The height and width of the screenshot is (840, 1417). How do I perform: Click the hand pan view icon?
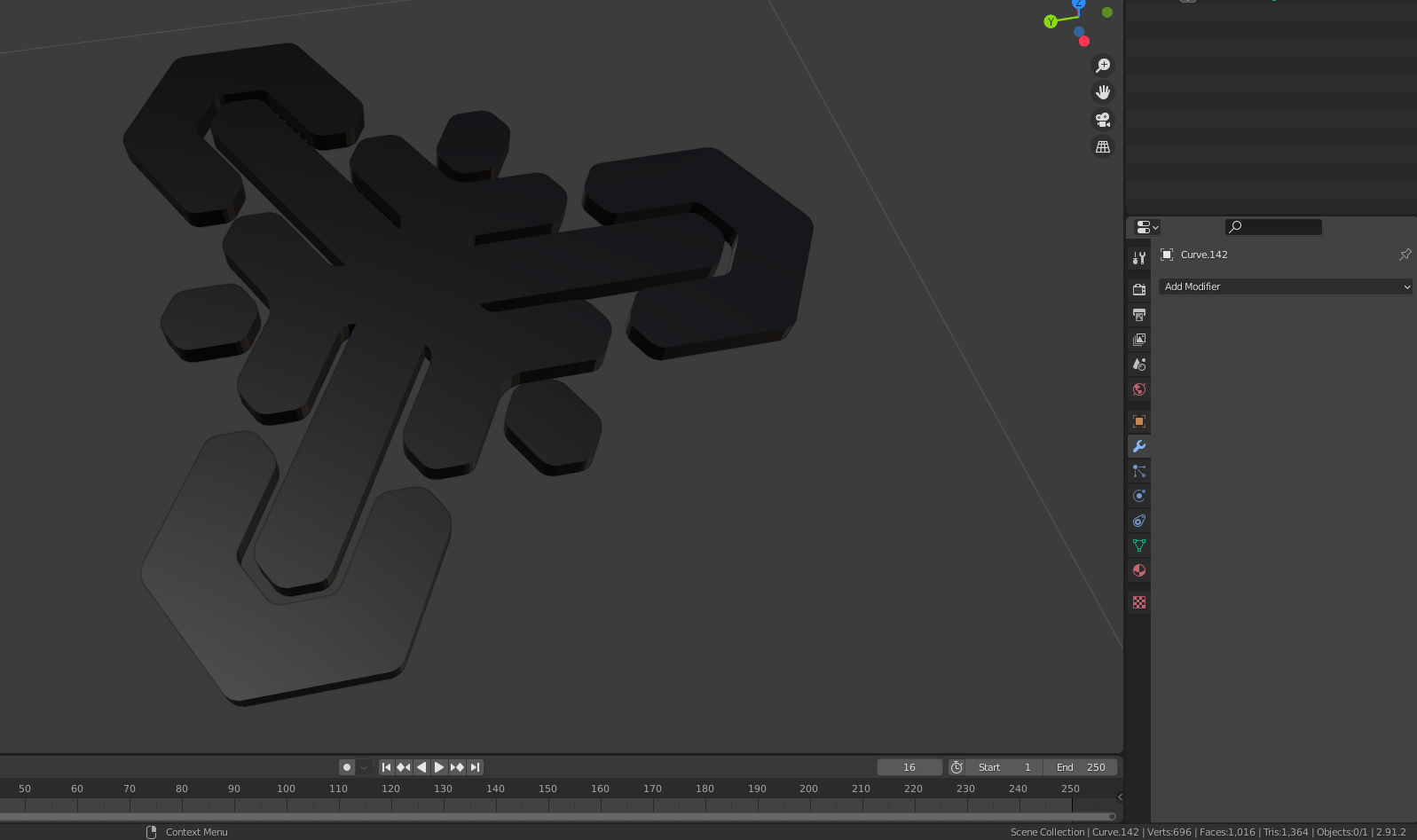pyautogui.click(x=1103, y=92)
